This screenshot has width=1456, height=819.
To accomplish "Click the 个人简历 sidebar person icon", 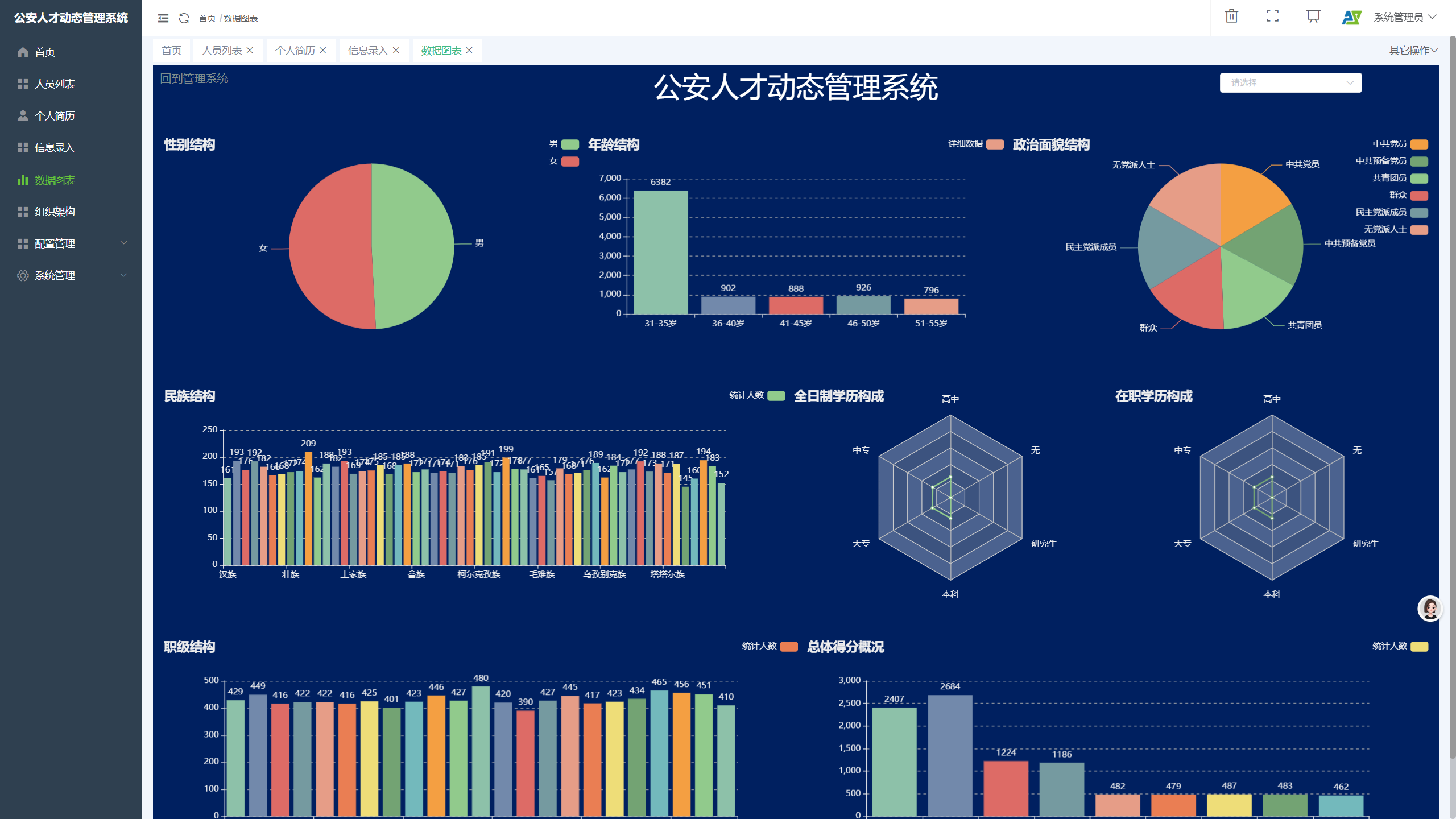I will tap(23, 115).
